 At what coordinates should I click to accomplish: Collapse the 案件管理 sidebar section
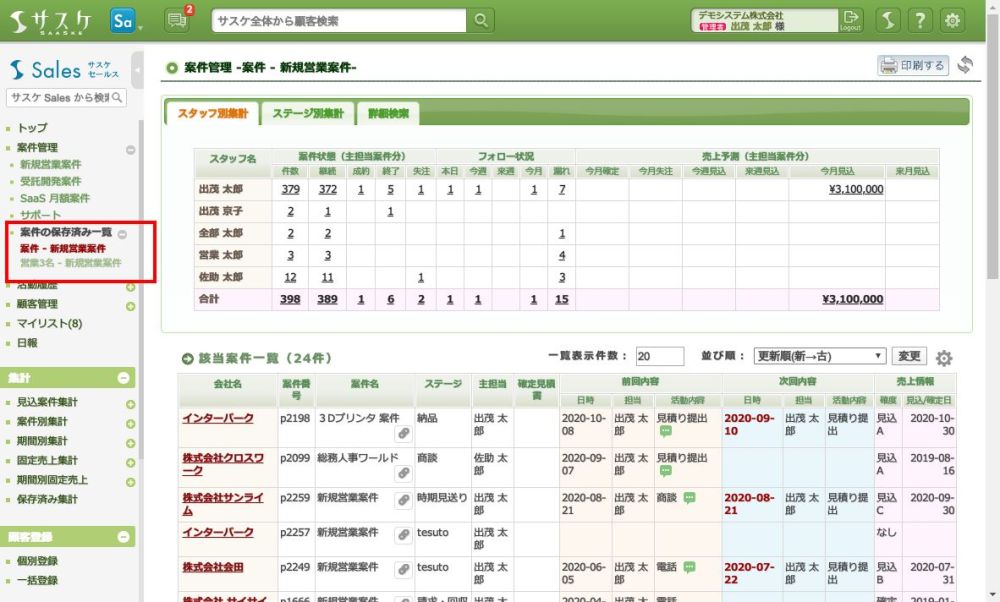pos(130,149)
